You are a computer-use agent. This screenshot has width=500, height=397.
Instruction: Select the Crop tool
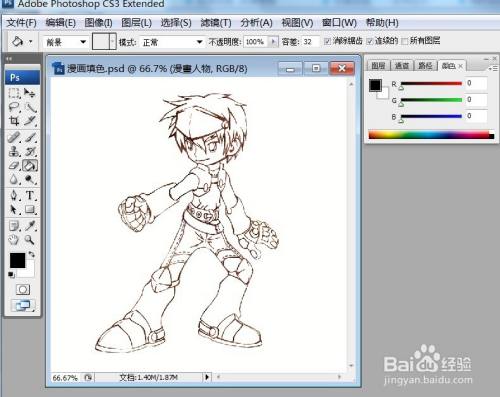pyautogui.click(x=14, y=121)
